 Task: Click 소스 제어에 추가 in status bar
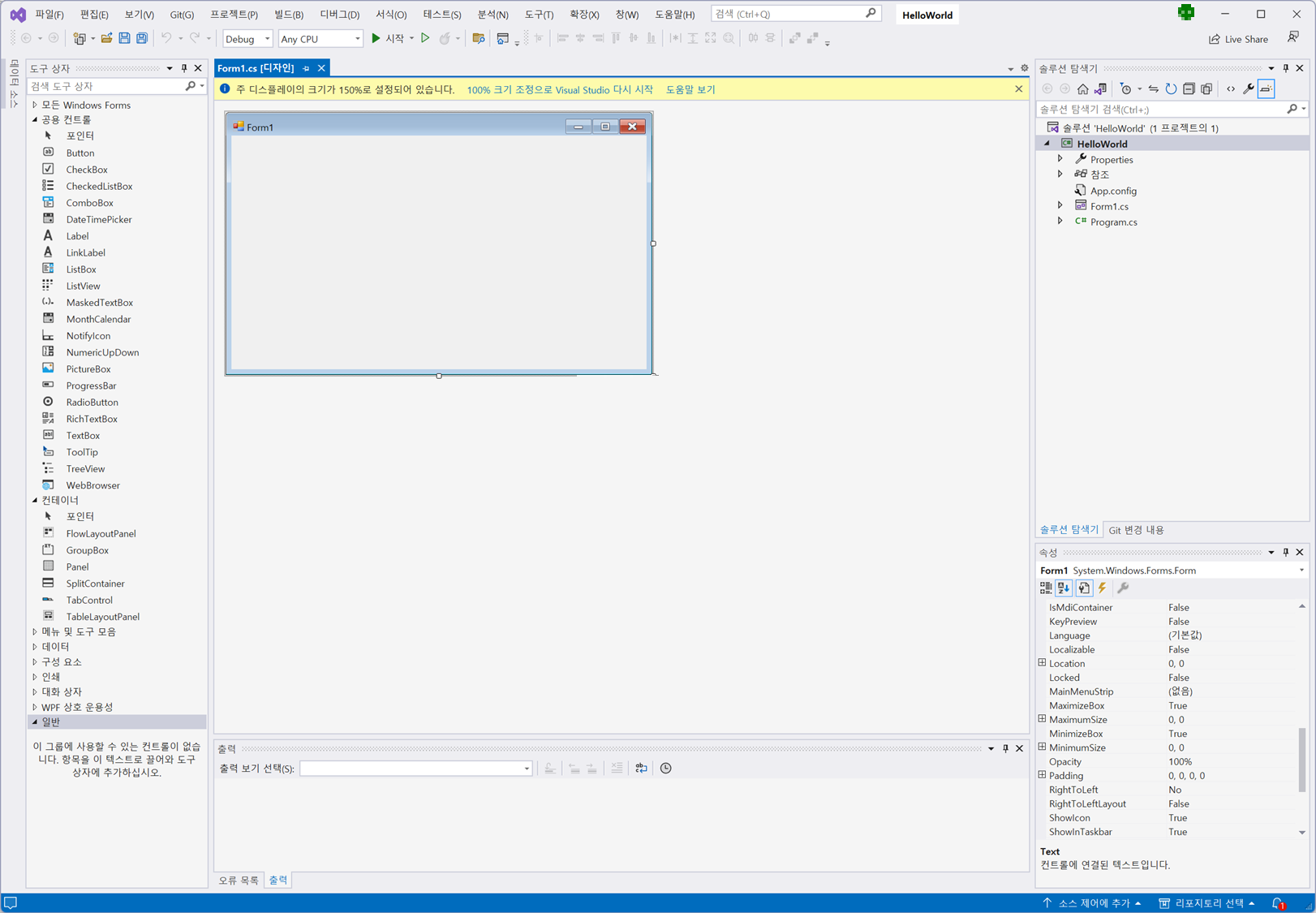pyautogui.click(x=1092, y=903)
